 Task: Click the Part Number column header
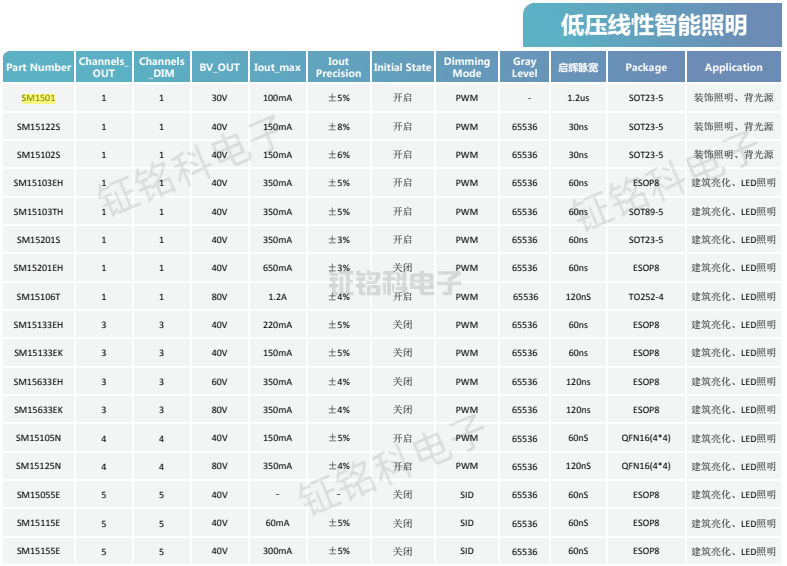(39, 67)
